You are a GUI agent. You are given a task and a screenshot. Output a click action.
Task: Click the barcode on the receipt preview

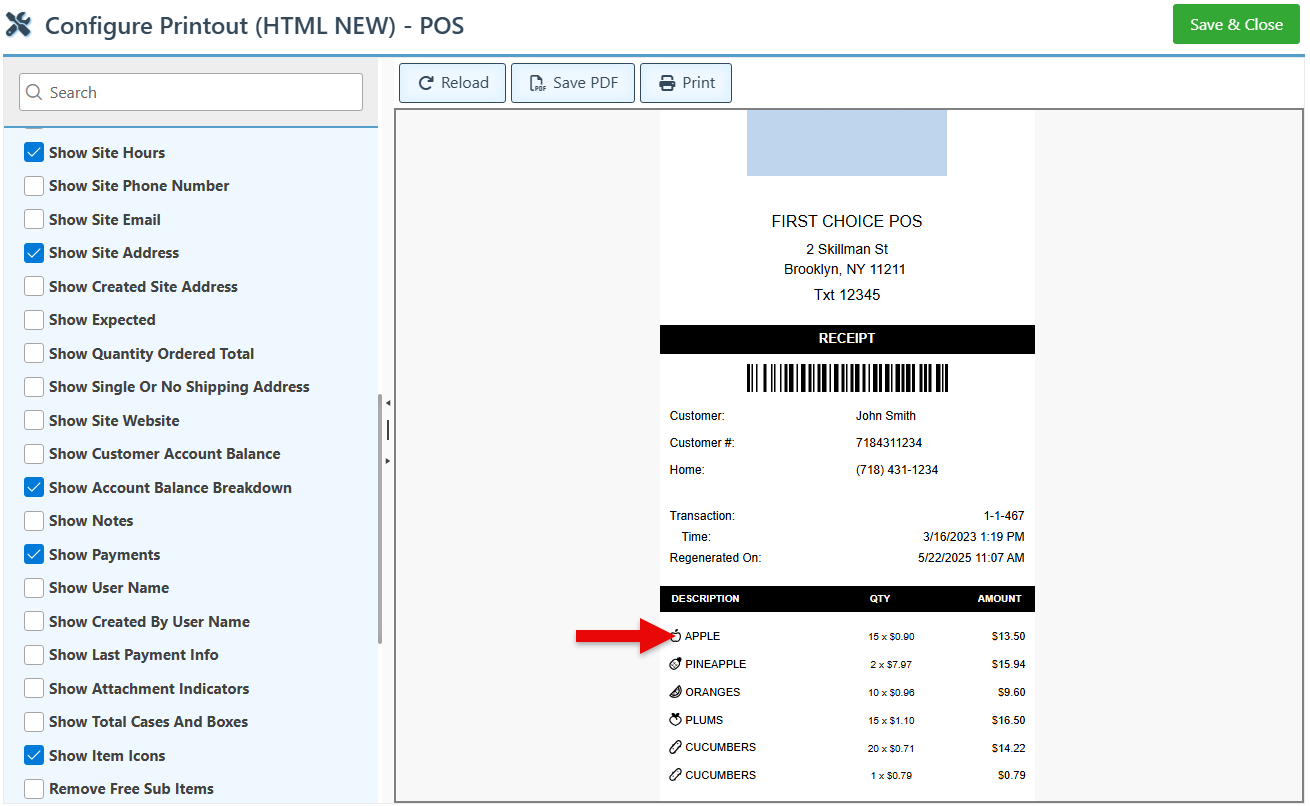click(x=847, y=378)
